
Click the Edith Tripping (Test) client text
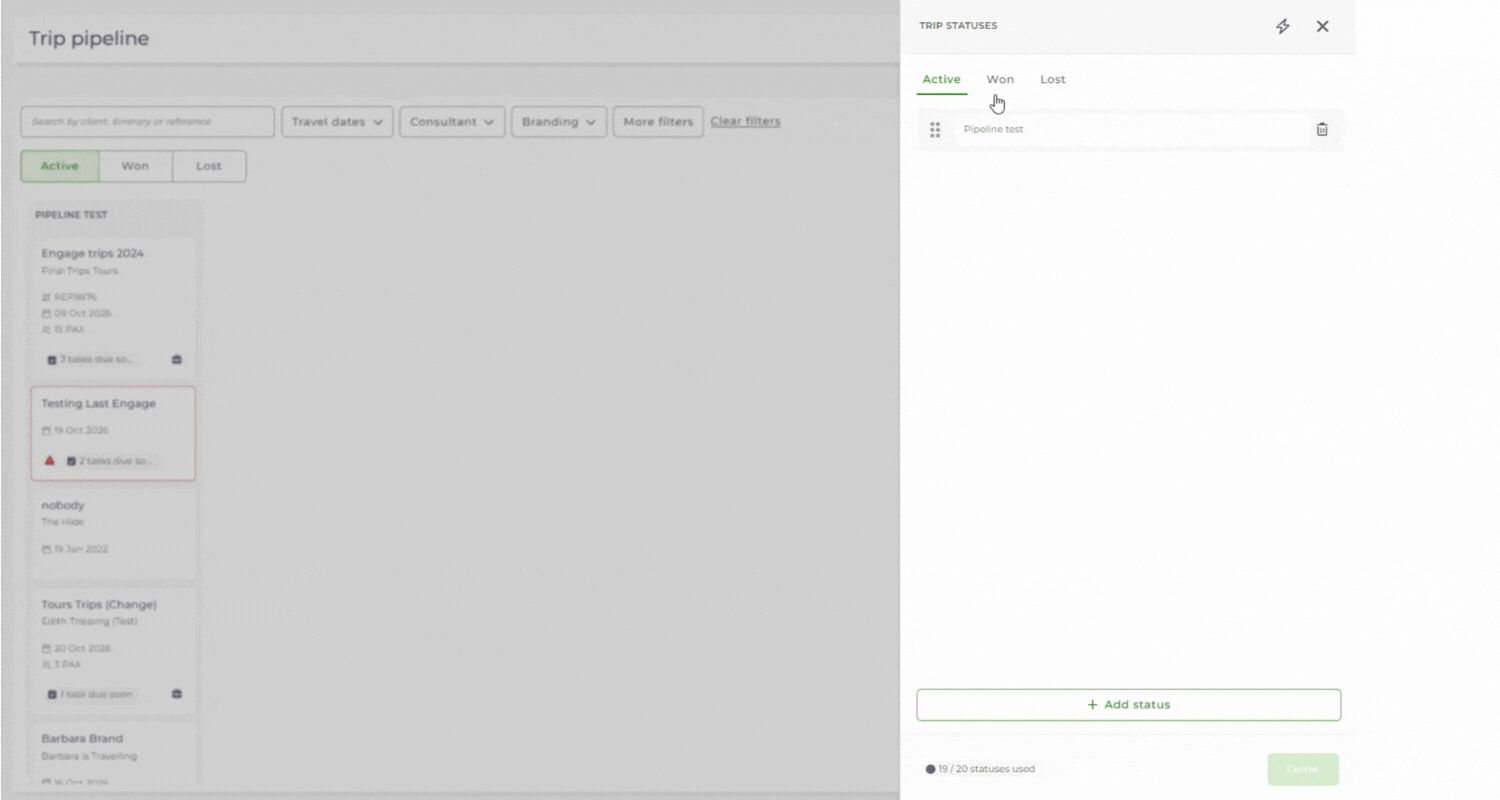coord(89,621)
